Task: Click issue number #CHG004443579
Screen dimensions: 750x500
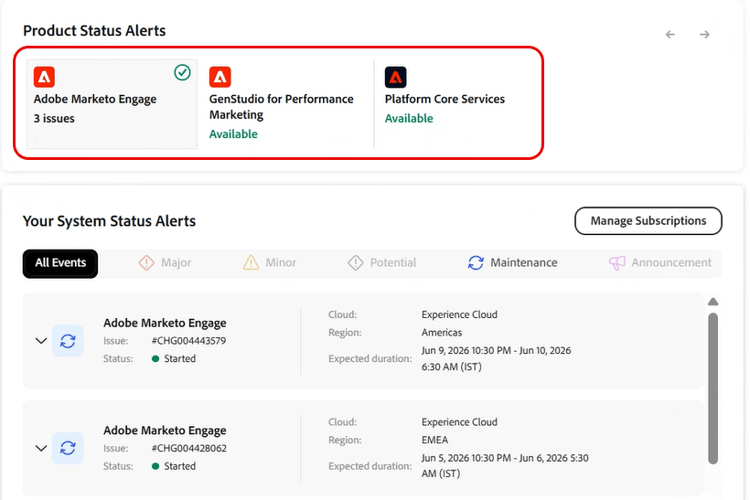Action: click(189, 341)
